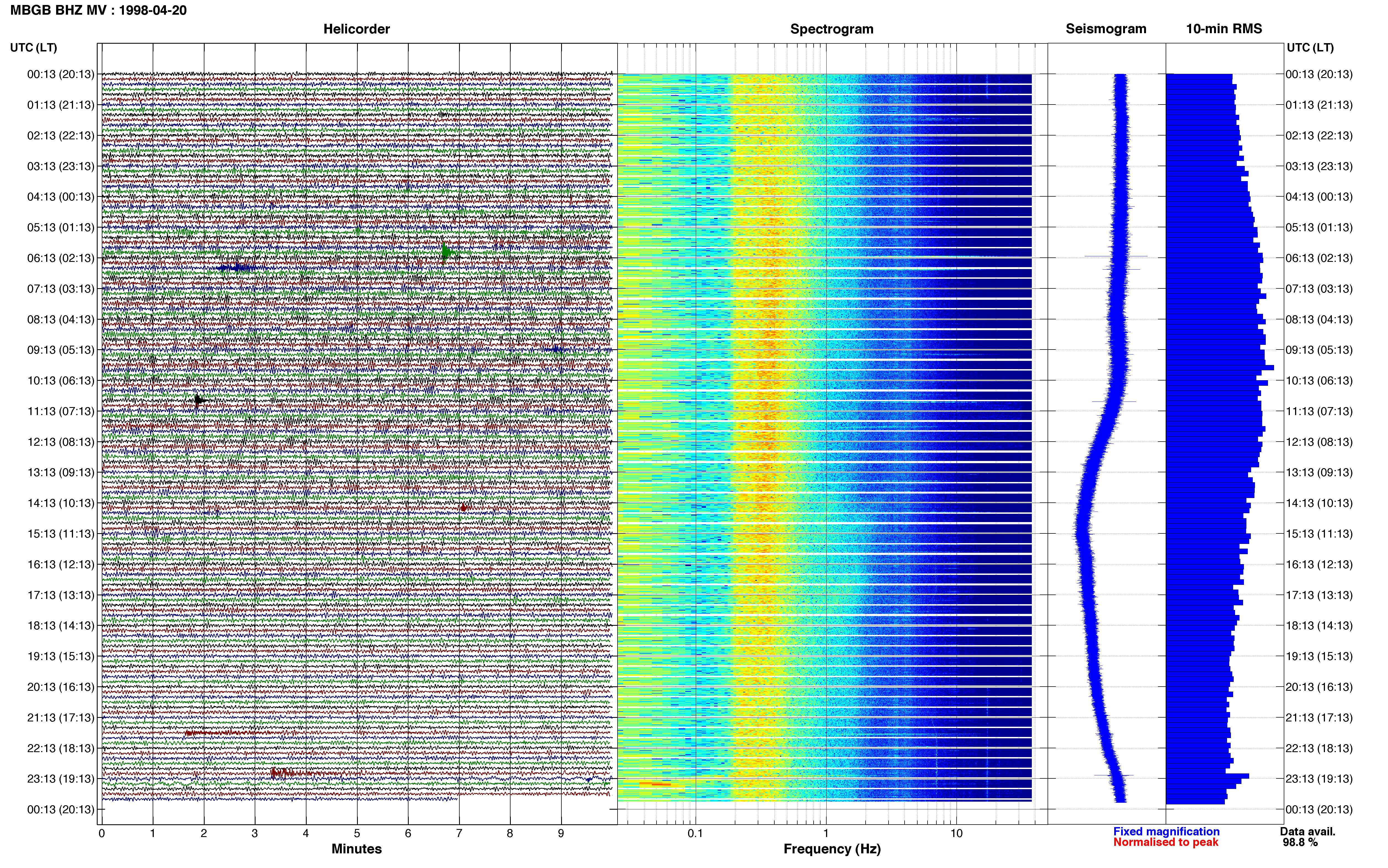
Task: Click minute tick '5' on Helicorder axis
Action: 357,833
